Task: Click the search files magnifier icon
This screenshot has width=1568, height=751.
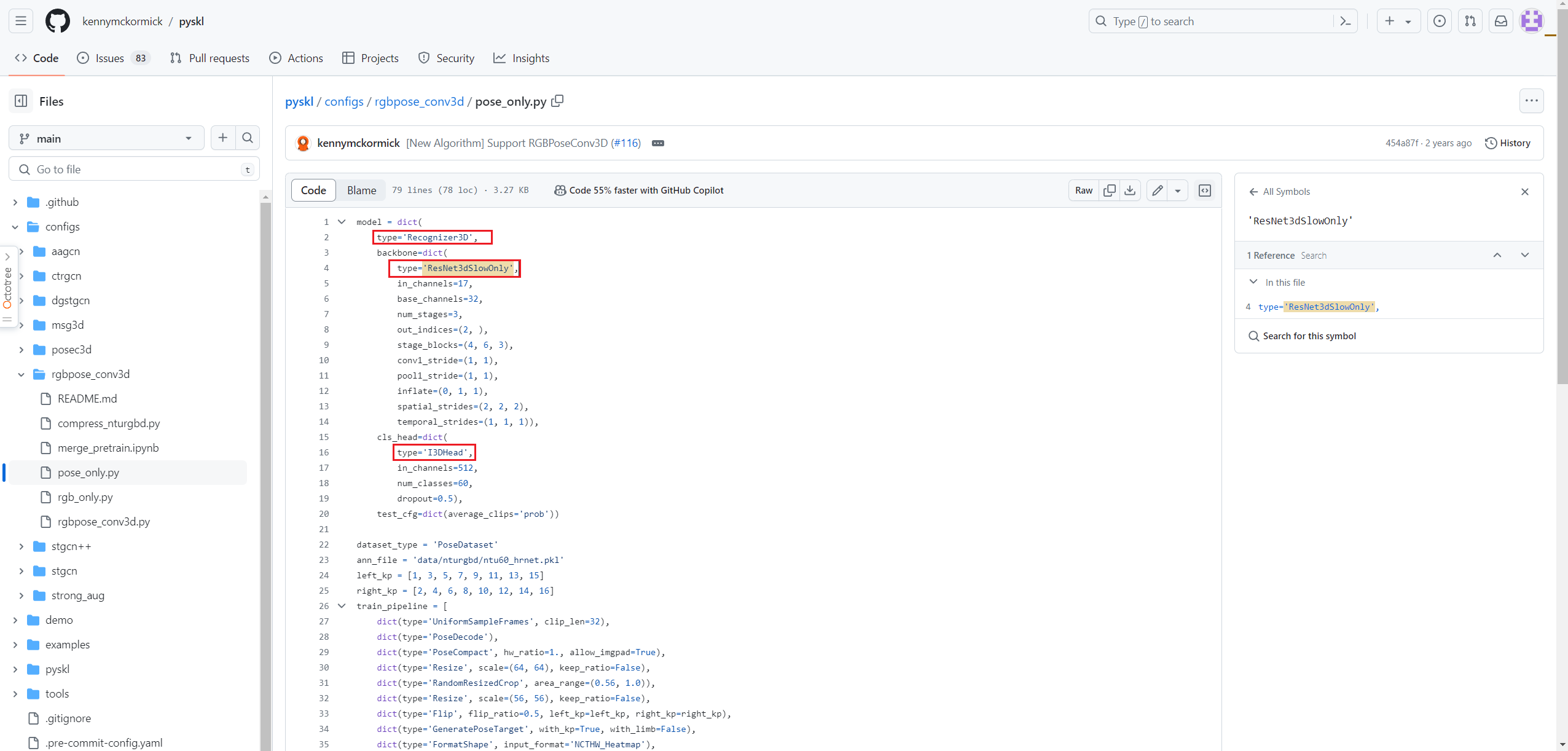Action: point(248,138)
